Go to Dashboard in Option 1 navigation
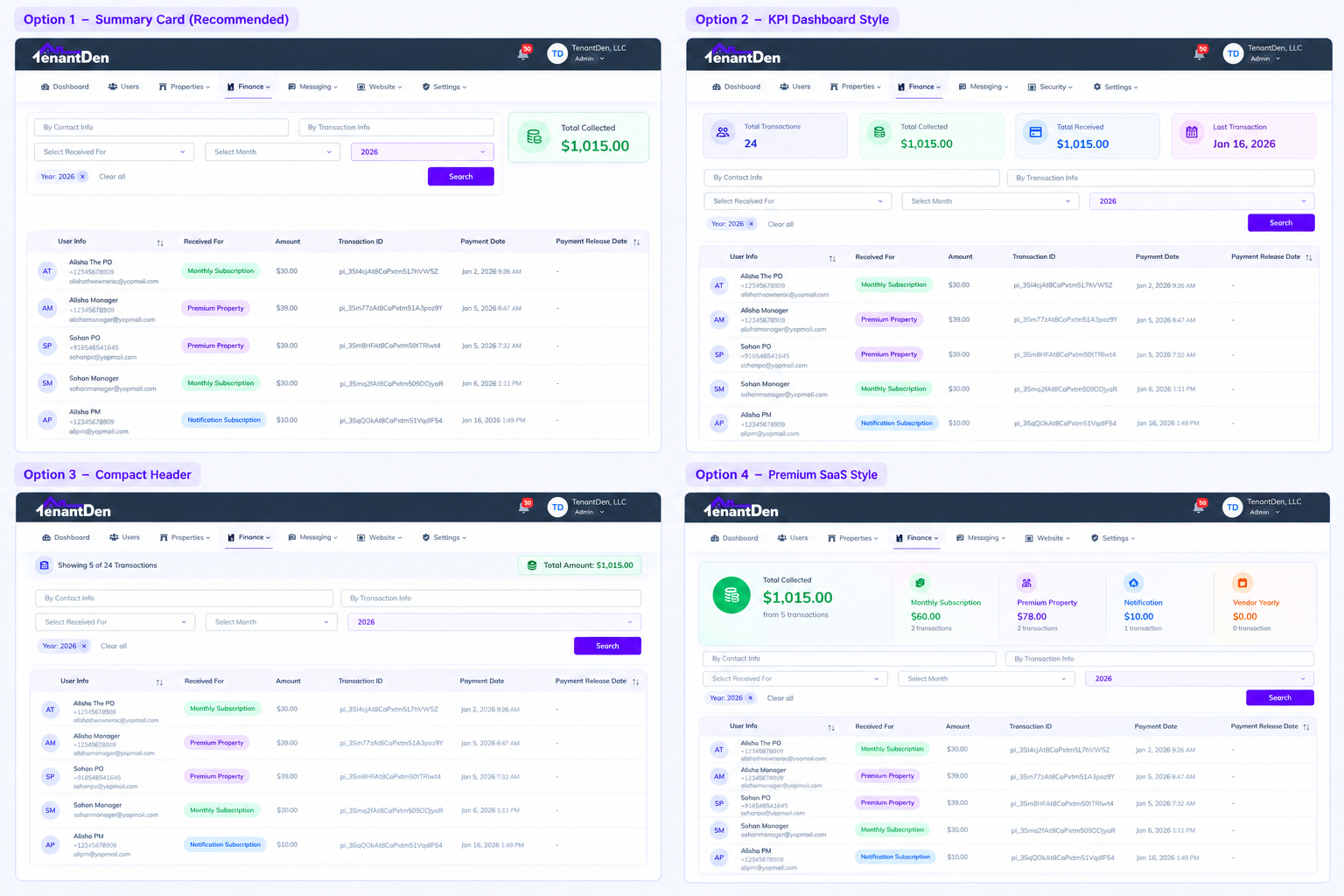 pos(65,87)
